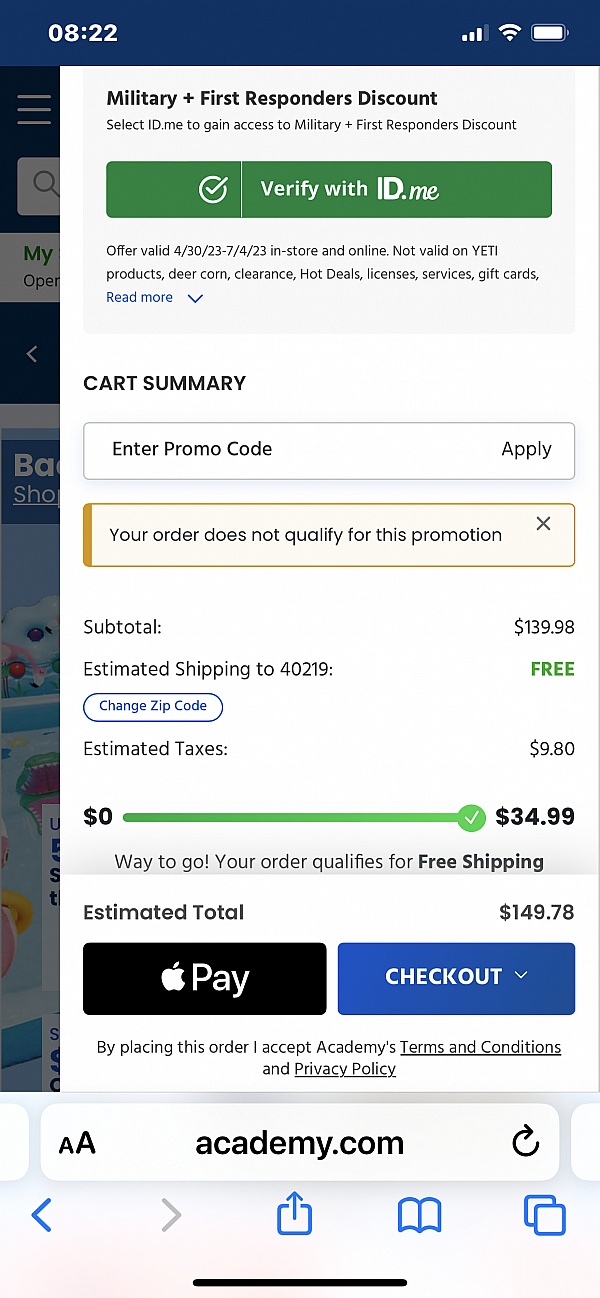This screenshot has height=1298, width=600.
Task: Open the CHECKOUT options dropdown
Action: [521, 978]
